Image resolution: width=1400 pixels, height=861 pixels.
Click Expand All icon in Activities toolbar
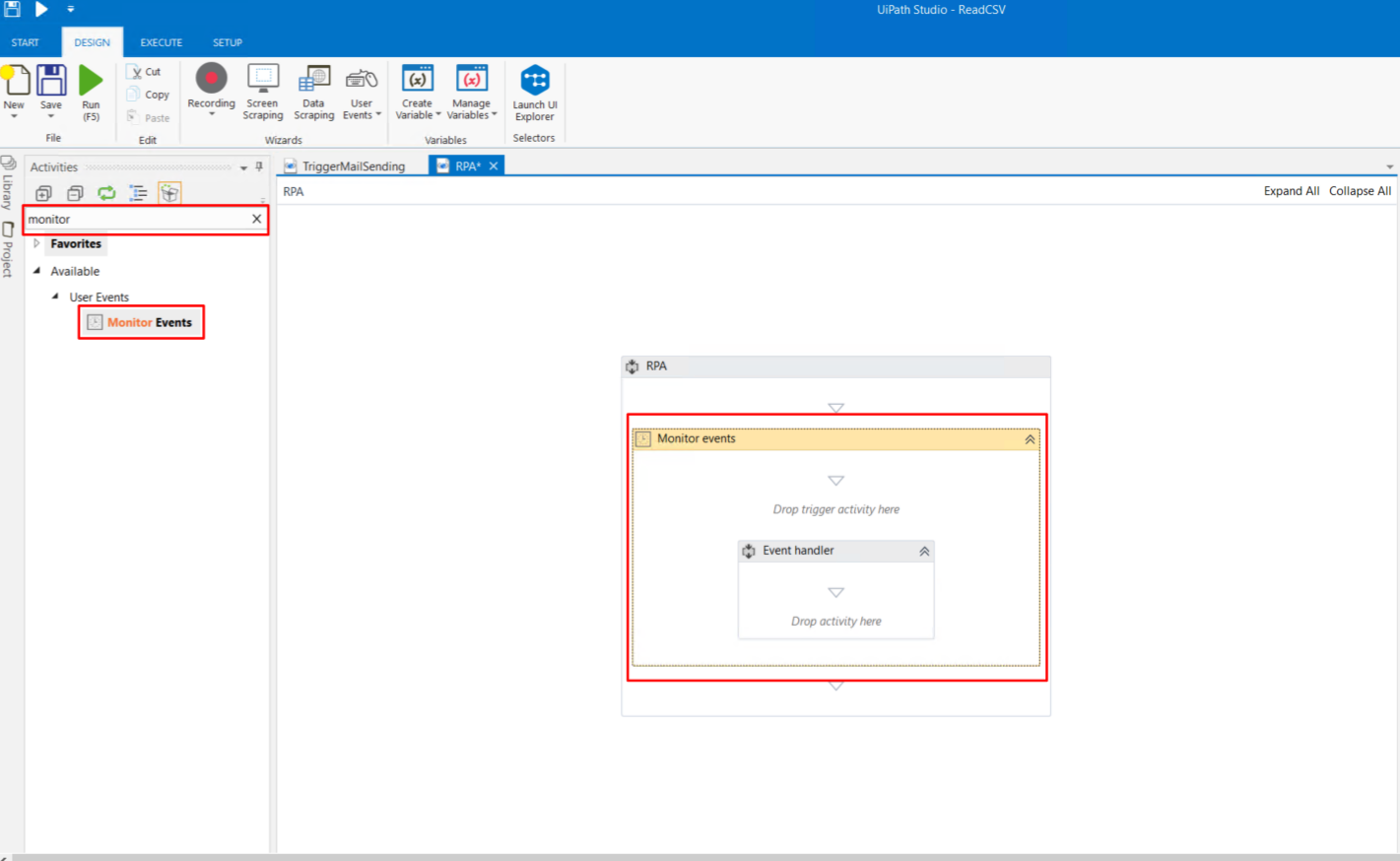(x=43, y=193)
